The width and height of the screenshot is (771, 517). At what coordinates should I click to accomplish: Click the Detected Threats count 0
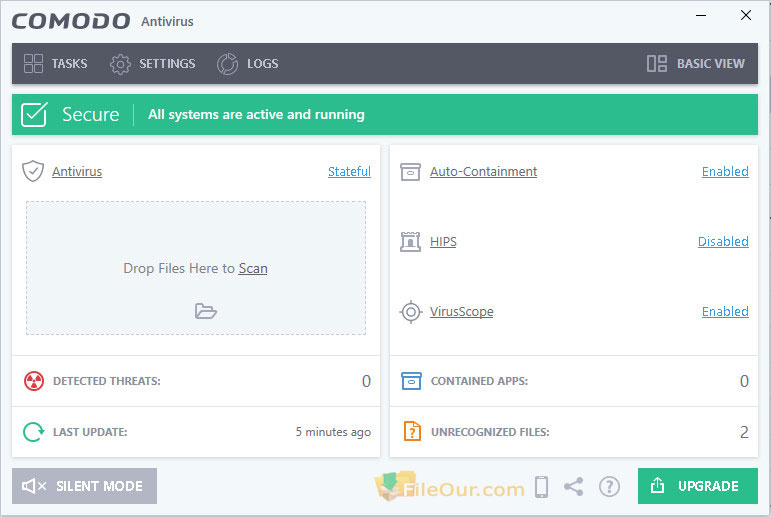click(x=366, y=381)
